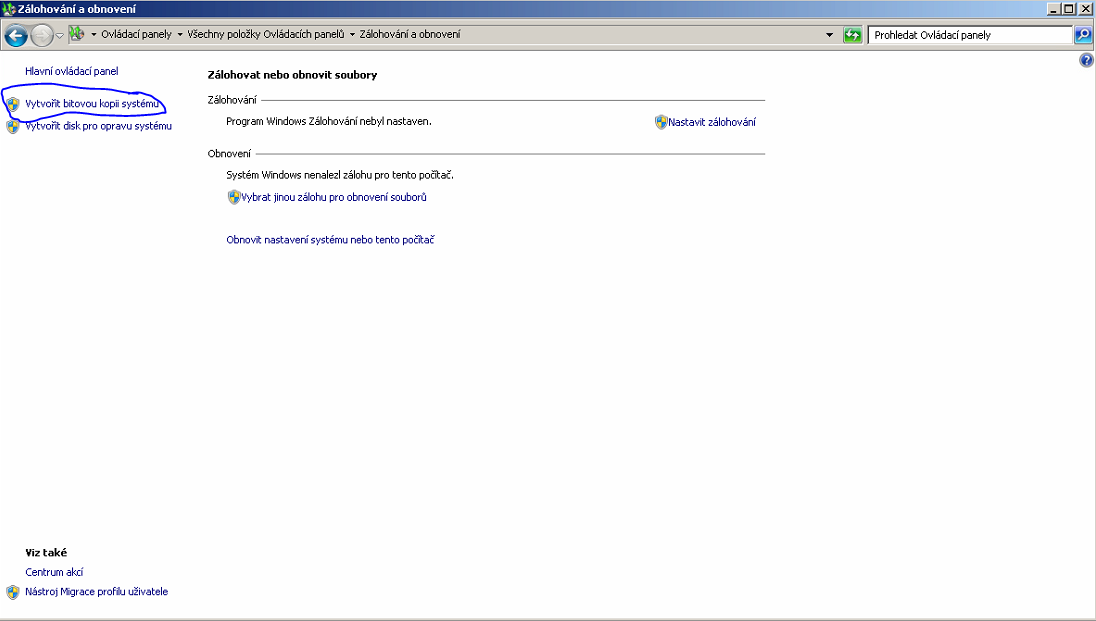Image resolution: width=1096 pixels, height=621 pixels.
Task: Click the Obnovení section label
Action: coord(229,153)
